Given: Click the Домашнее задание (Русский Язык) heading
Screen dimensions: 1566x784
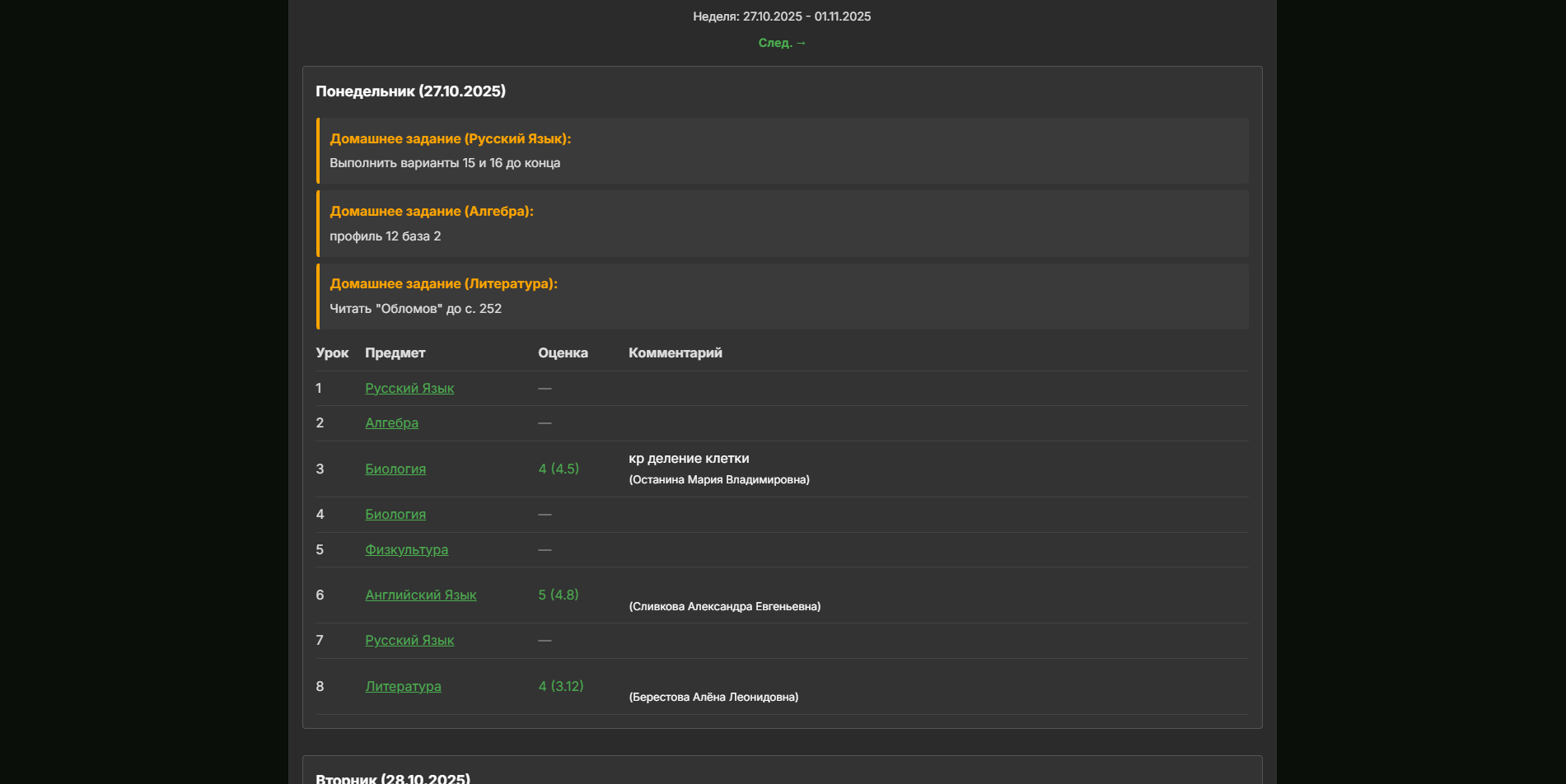Looking at the screenshot, I should [450, 138].
